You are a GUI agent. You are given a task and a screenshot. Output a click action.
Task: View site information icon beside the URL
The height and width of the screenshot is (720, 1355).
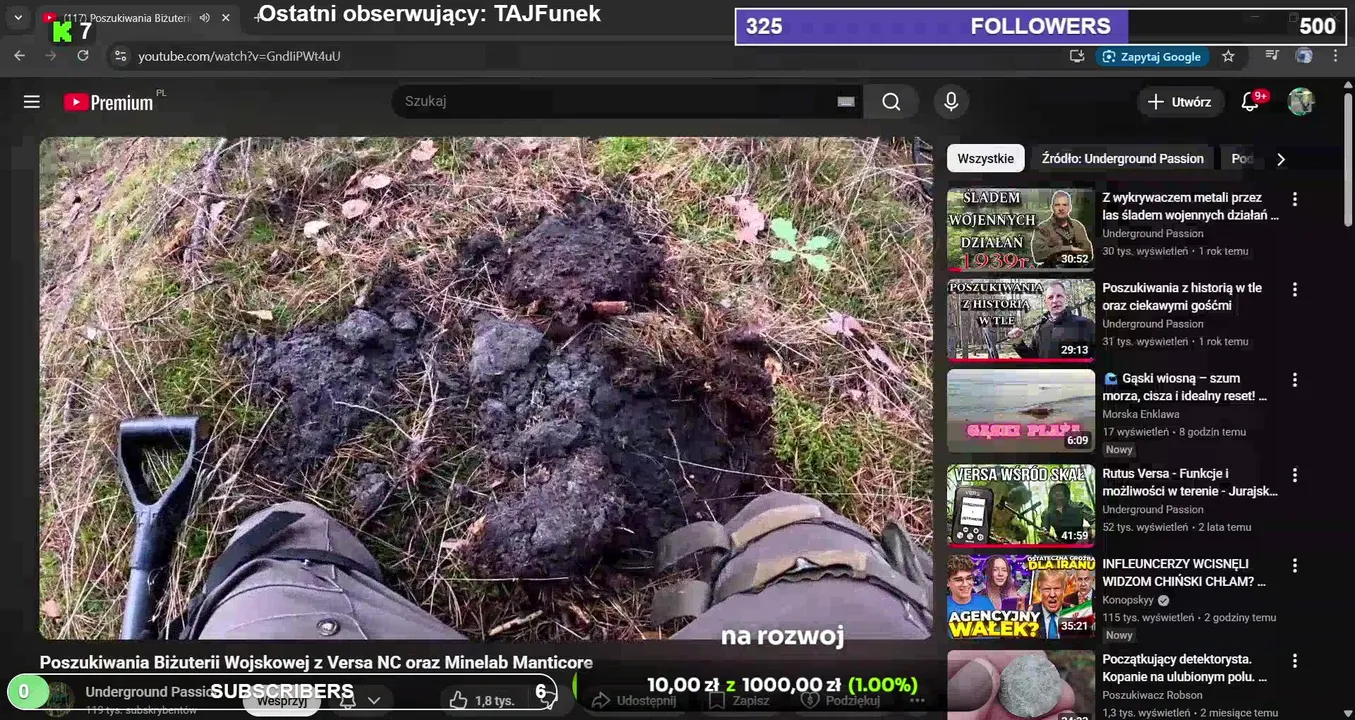121,56
